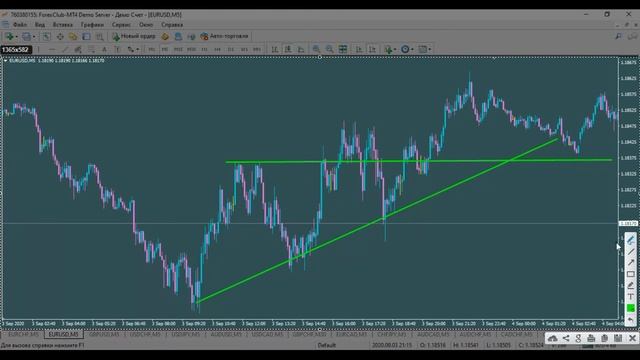The height and width of the screenshot is (360, 640).
Task: Toggle the Navigator panel icon
Action: 73,36
